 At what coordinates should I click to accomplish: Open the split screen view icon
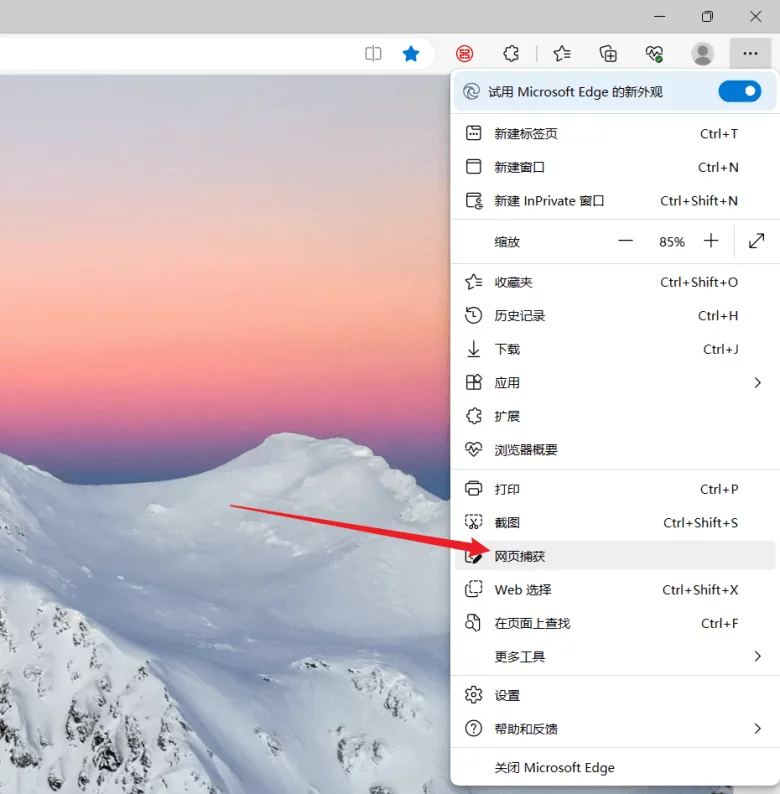[x=373, y=54]
